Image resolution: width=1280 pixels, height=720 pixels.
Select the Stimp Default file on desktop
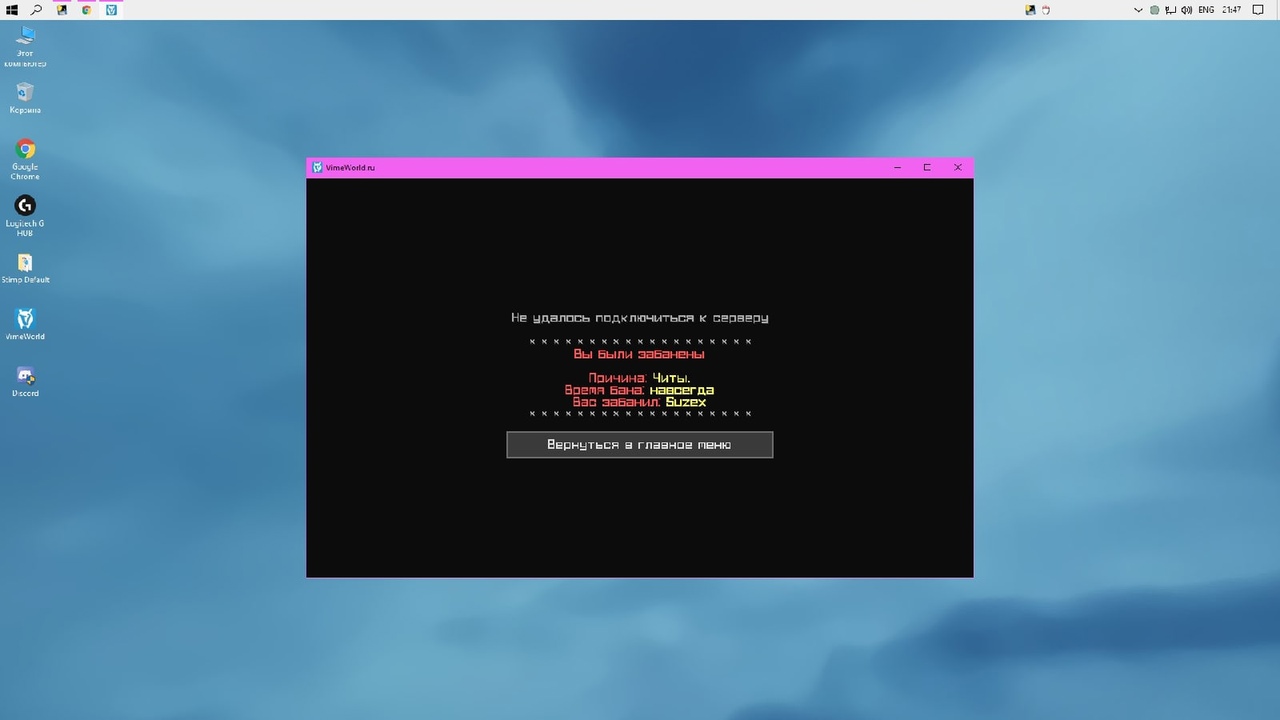pyautogui.click(x=25, y=268)
